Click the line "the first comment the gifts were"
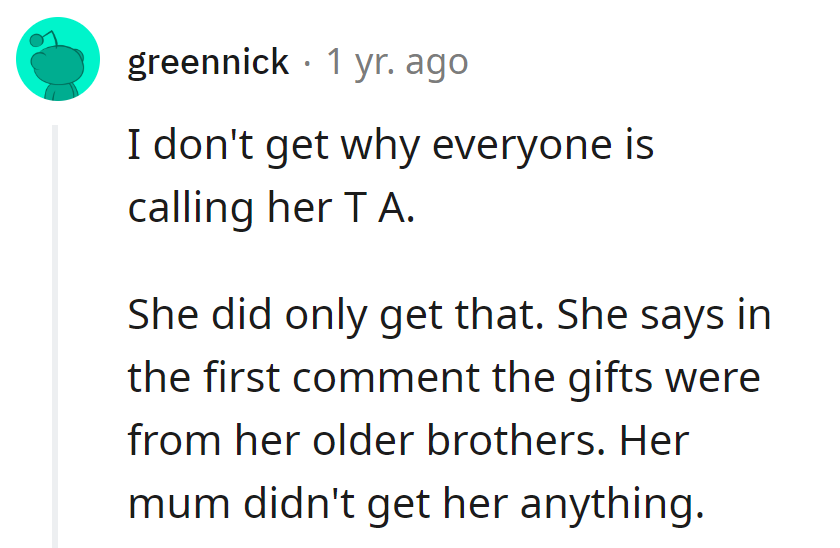Image resolution: width=840 pixels, height=548 pixels. coord(444,379)
